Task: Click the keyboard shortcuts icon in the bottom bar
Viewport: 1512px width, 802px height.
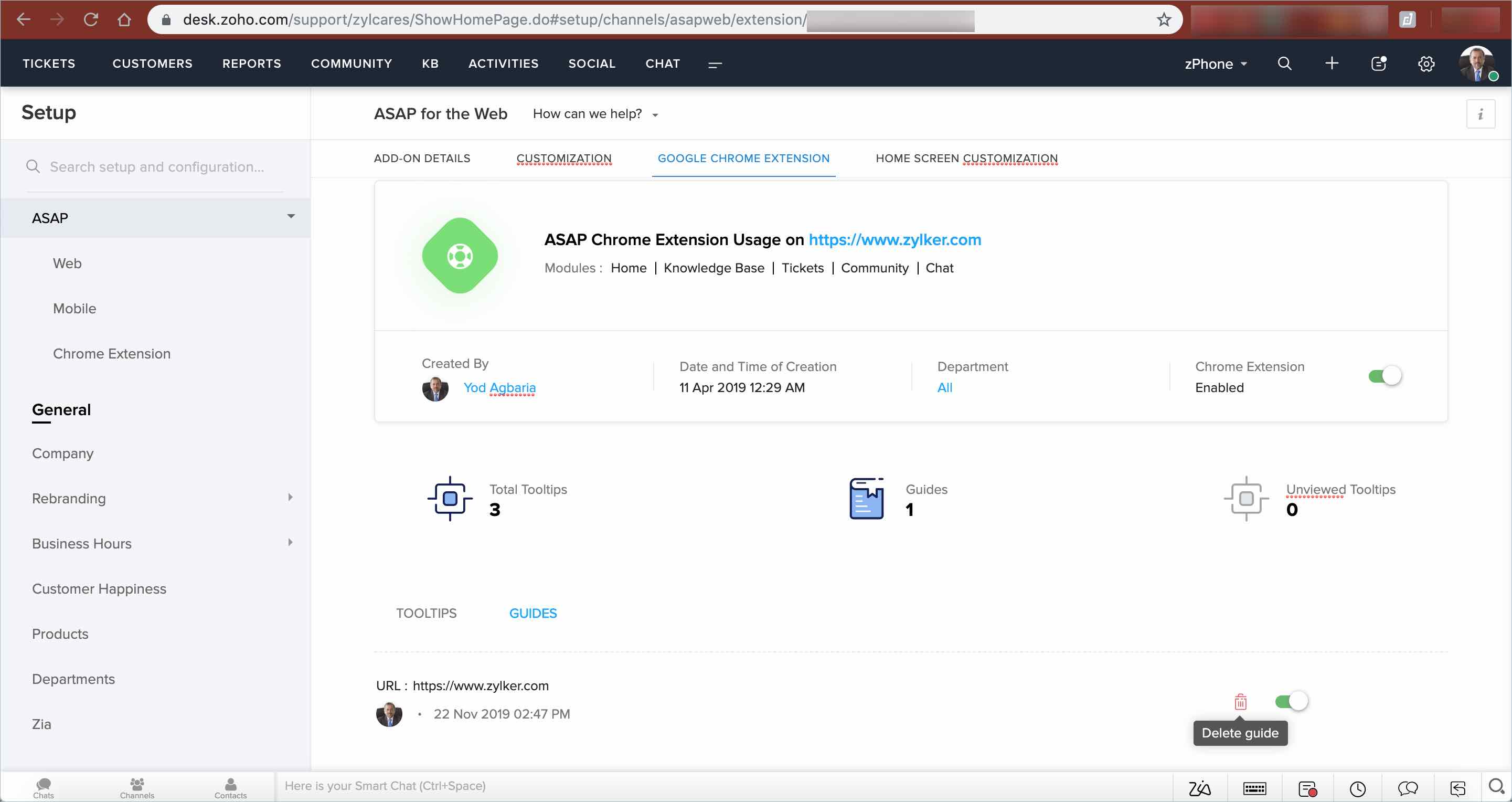Action: [x=1254, y=788]
